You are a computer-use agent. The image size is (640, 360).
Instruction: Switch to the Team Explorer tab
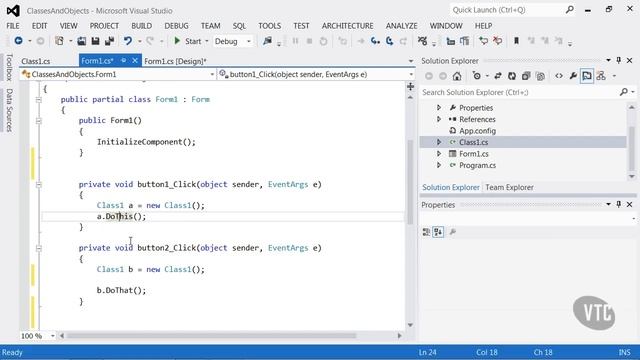(x=509, y=187)
